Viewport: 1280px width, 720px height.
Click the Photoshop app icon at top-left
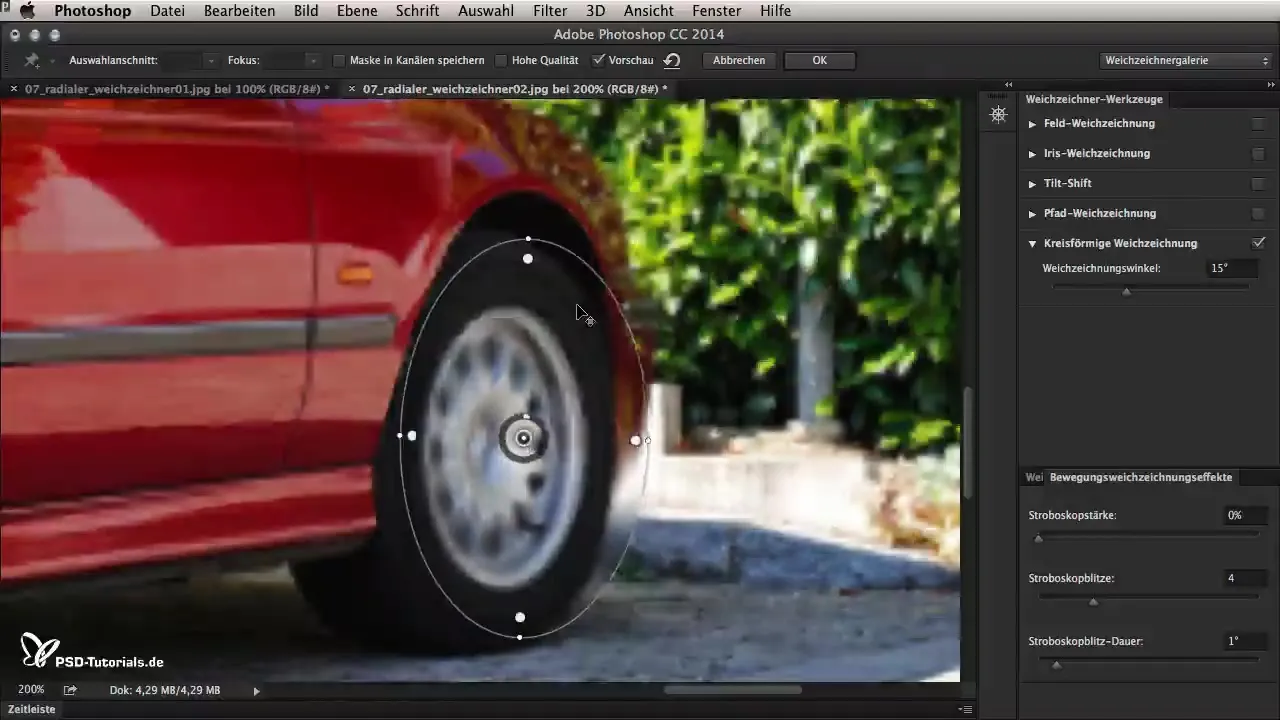point(5,6)
